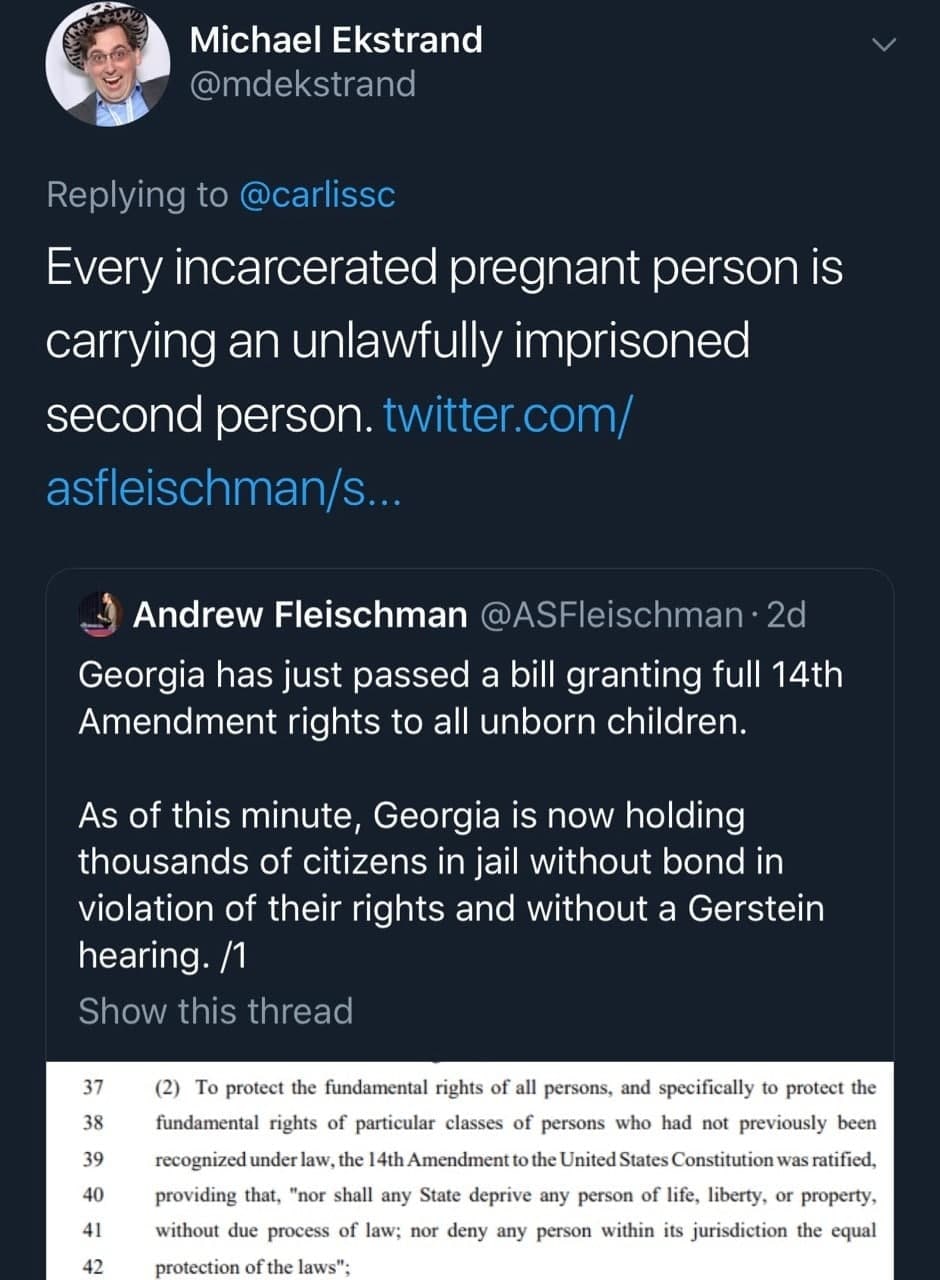Open the @mdekstrand handle
This screenshot has height=1280, width=940.
(x=301, y=84)
